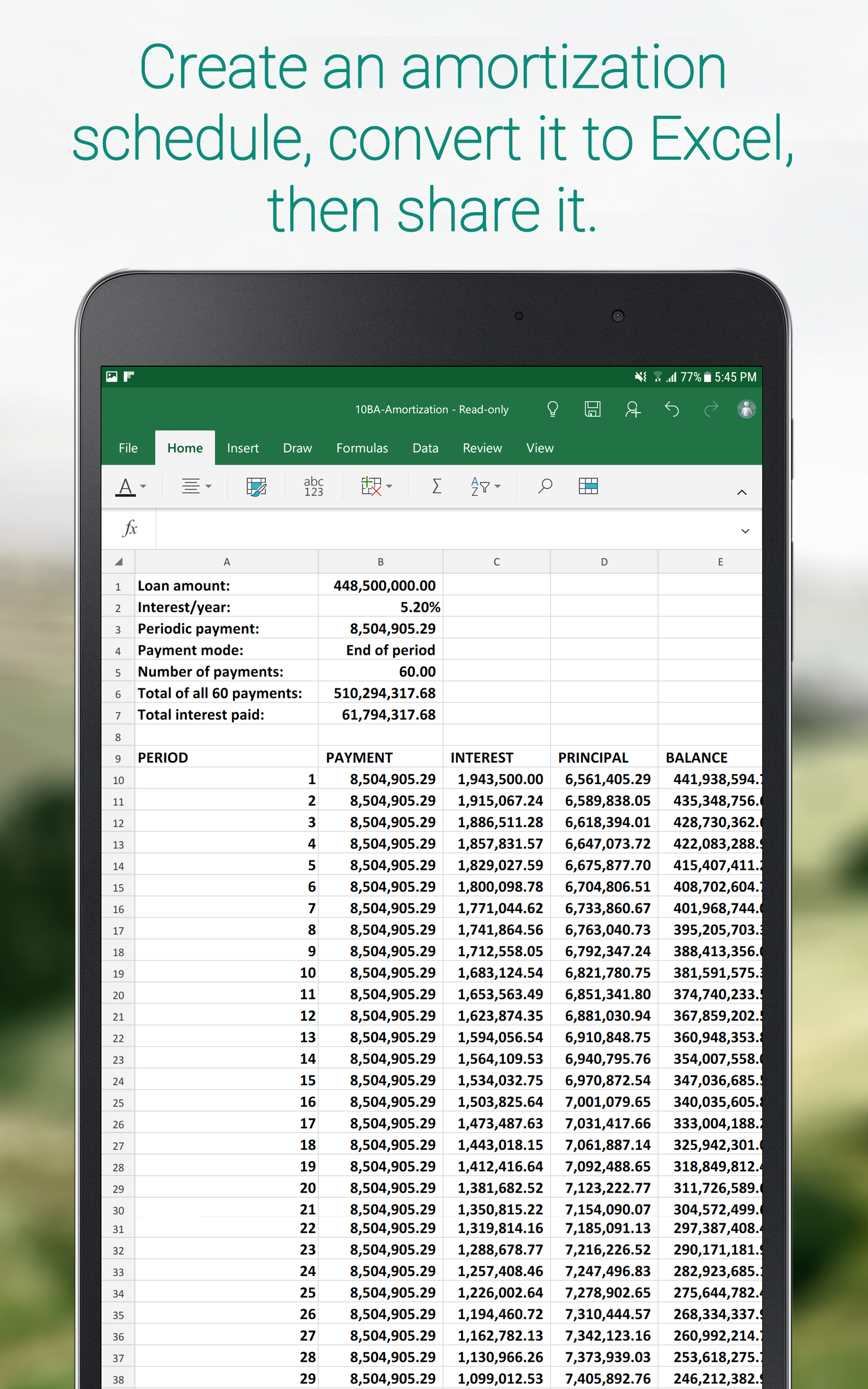
Task: Tap the format as table icon
Action: click(x=589, y=486)
